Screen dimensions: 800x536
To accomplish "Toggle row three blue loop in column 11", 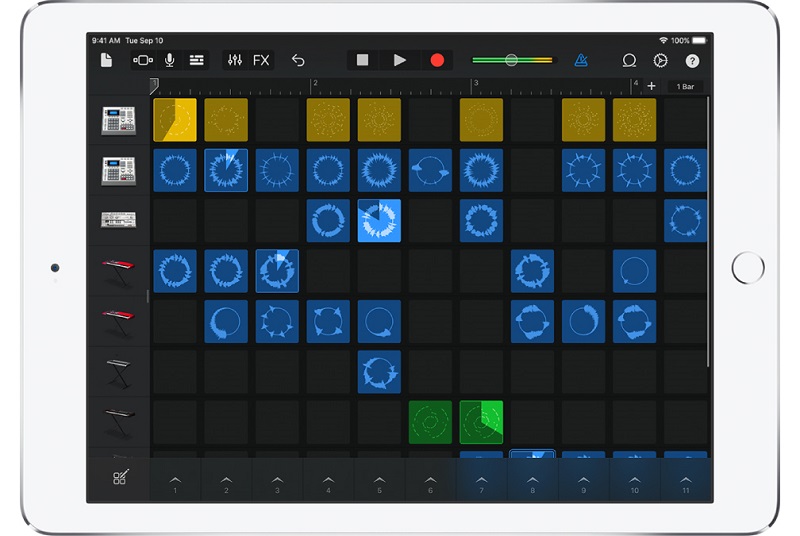I will (x=685, y=220).
